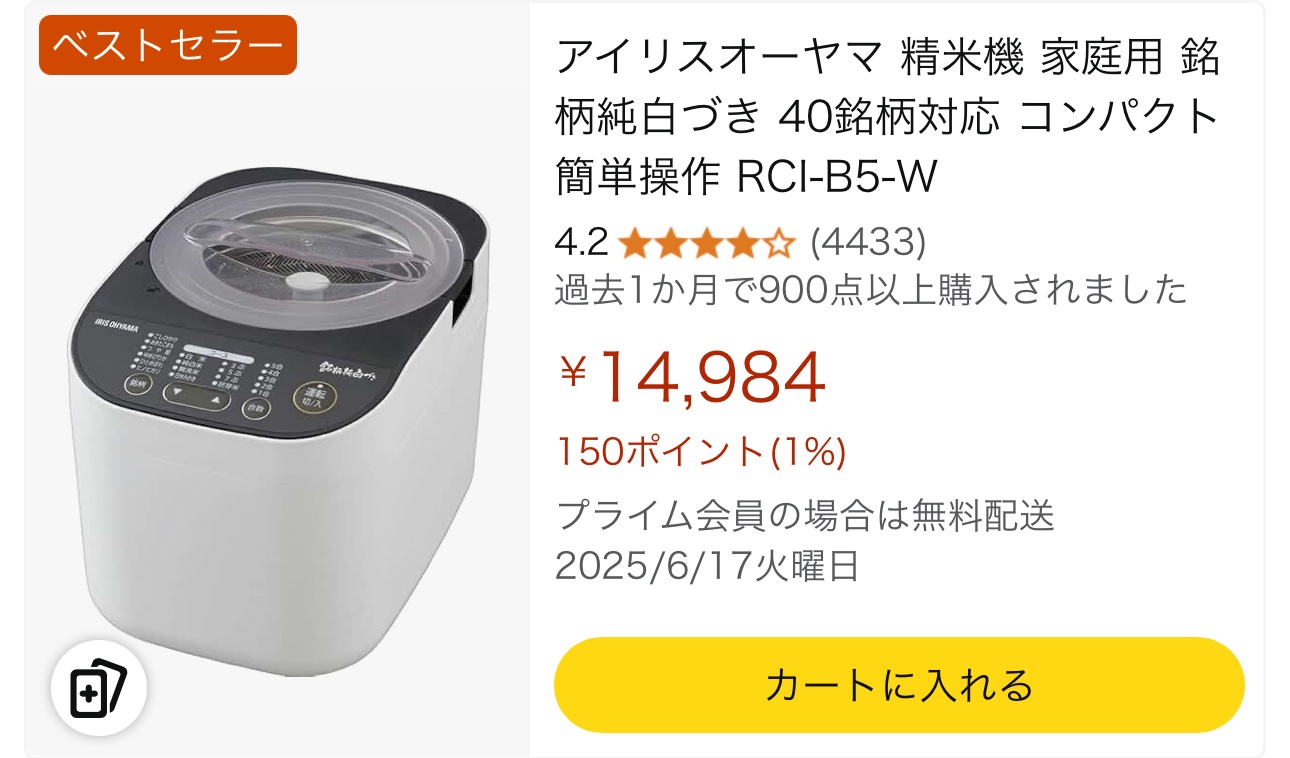Image resolution: width=1290 pixels, height=758 pixels.
Task: Click the up arrow on the machine panel
Action: tap(217, 402)
